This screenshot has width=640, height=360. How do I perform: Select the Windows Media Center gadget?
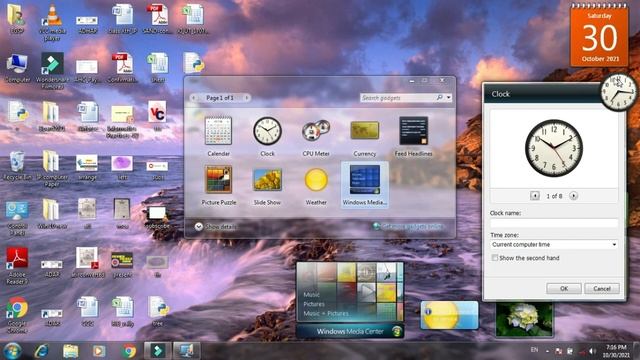(364, 185)
